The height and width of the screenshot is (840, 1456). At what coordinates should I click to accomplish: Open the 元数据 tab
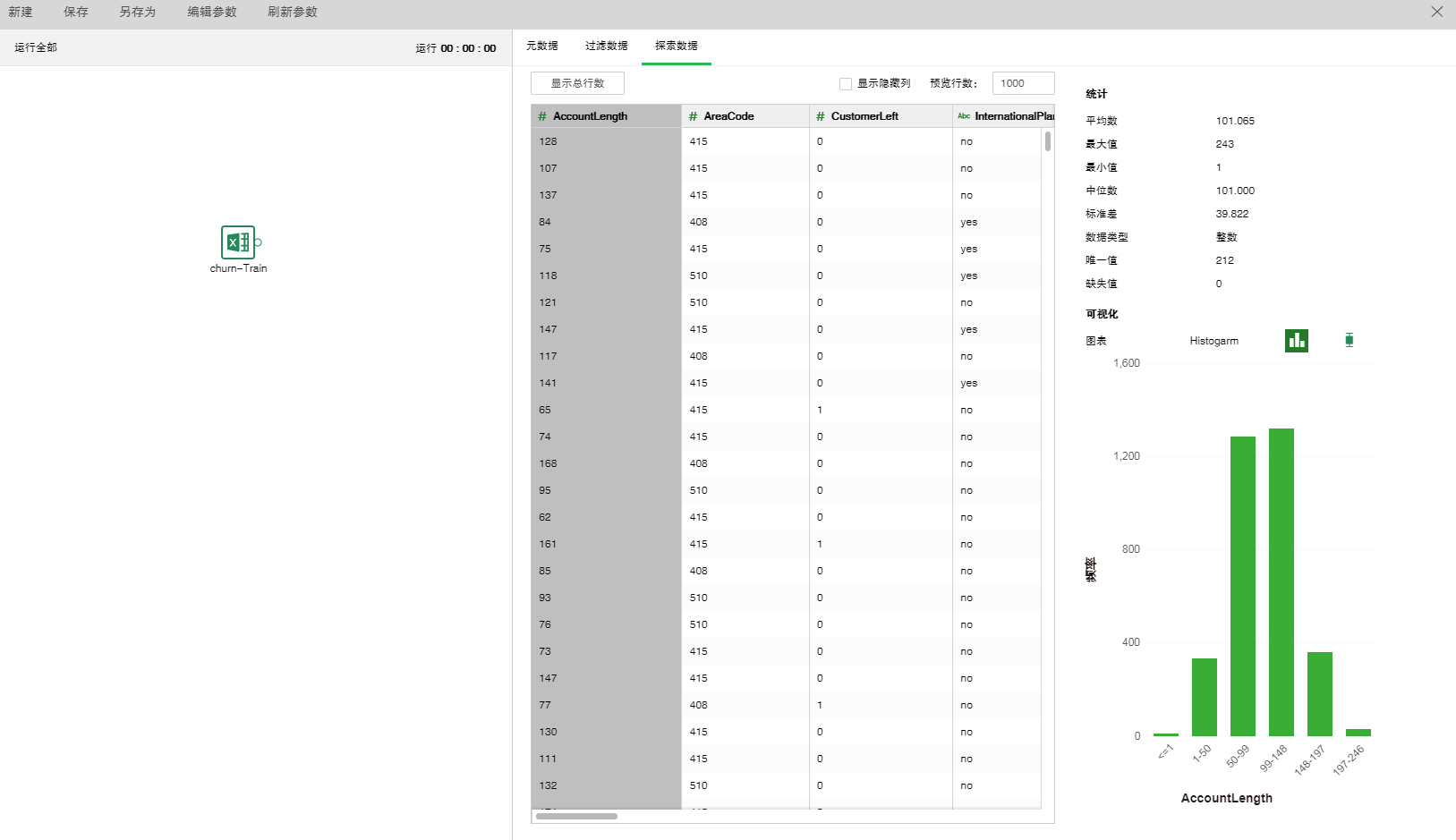[541, 46]
